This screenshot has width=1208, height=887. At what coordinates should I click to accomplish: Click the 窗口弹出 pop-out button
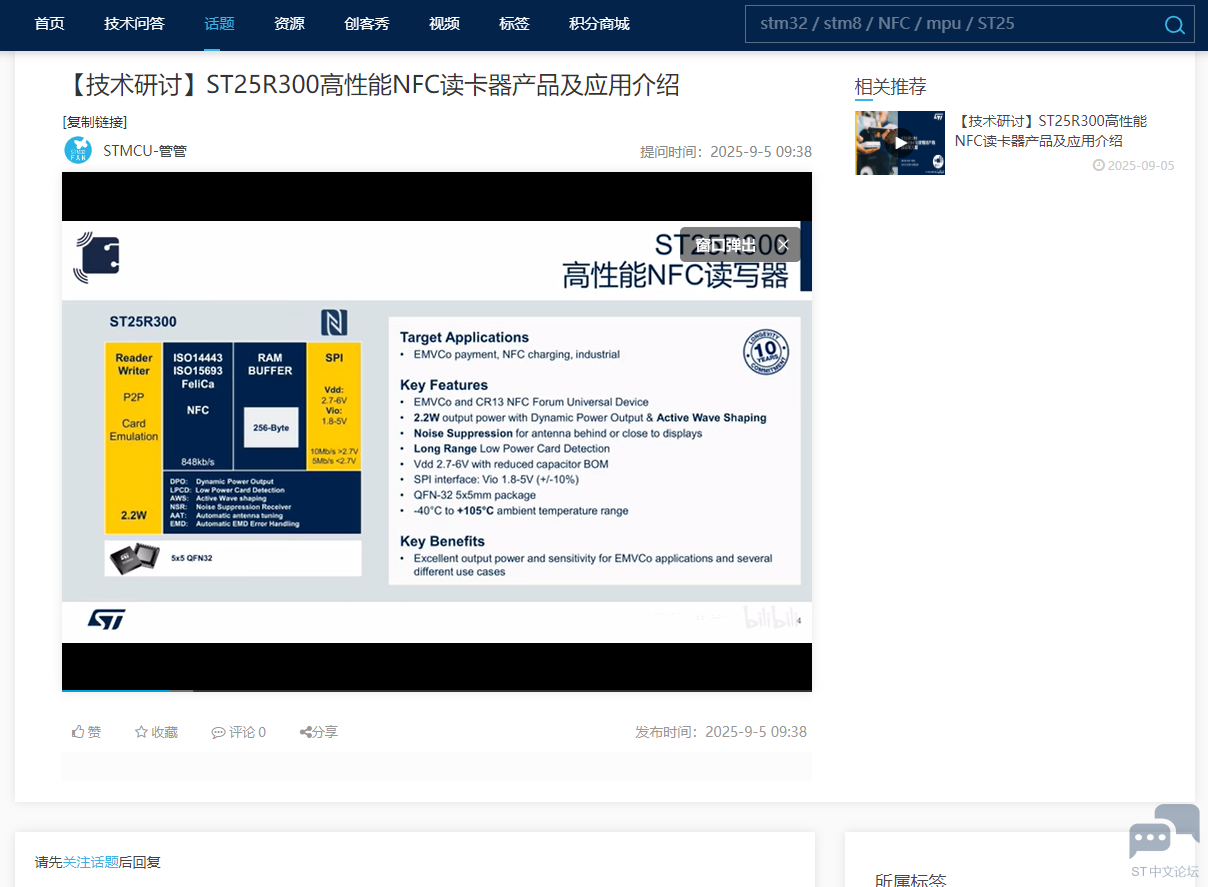coord(726,245)
